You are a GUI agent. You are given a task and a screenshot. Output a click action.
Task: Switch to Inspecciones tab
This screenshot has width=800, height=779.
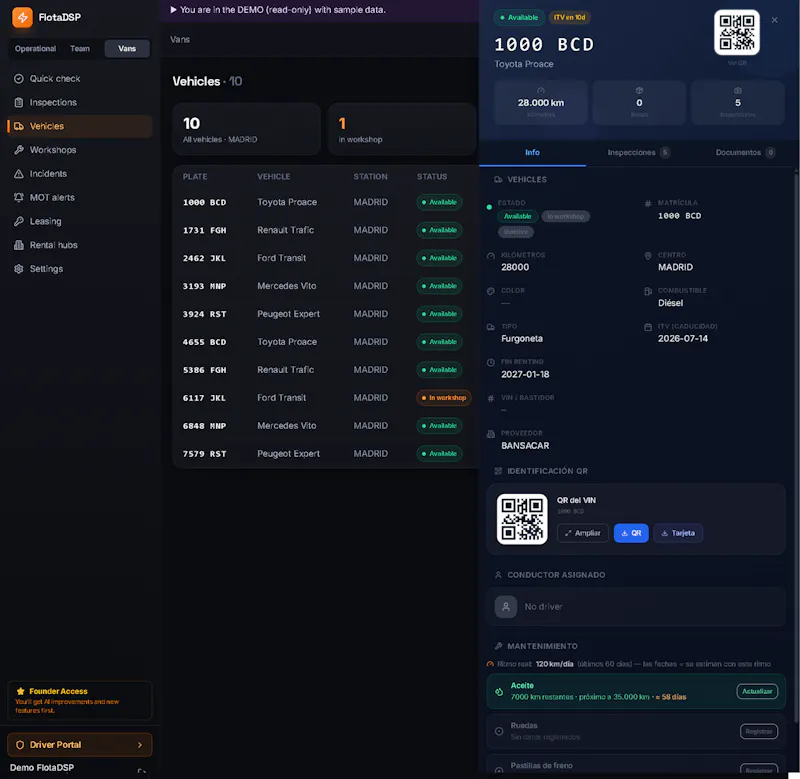click(638, 153)
